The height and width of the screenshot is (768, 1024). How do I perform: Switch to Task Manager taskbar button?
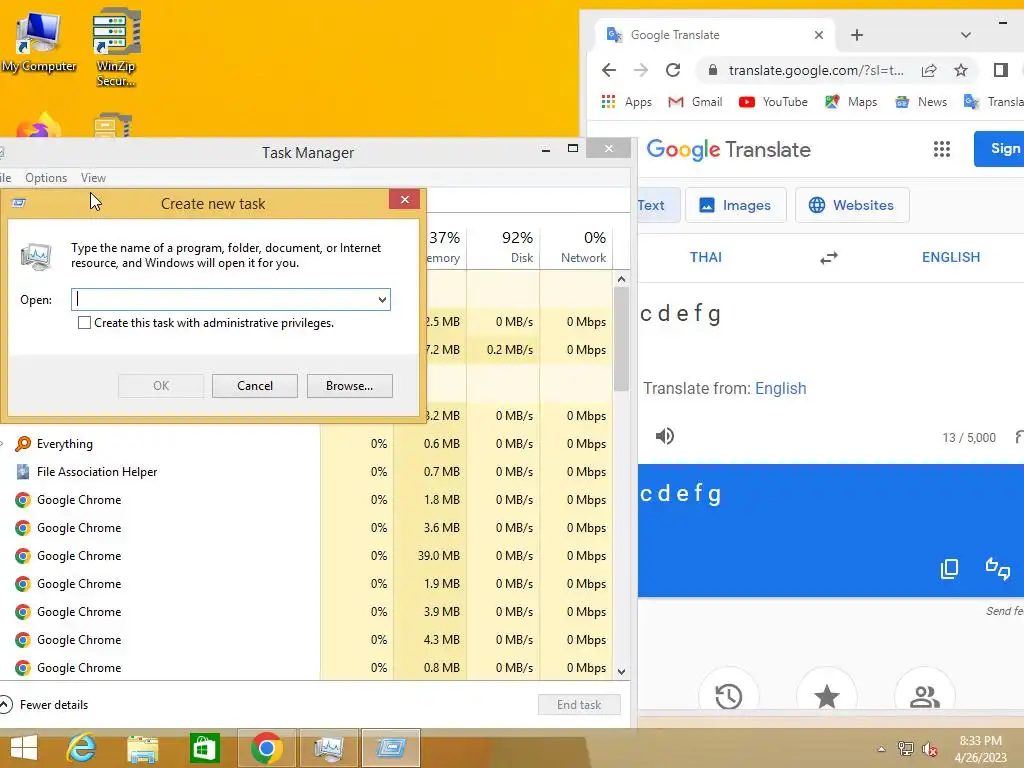point(328,748)
